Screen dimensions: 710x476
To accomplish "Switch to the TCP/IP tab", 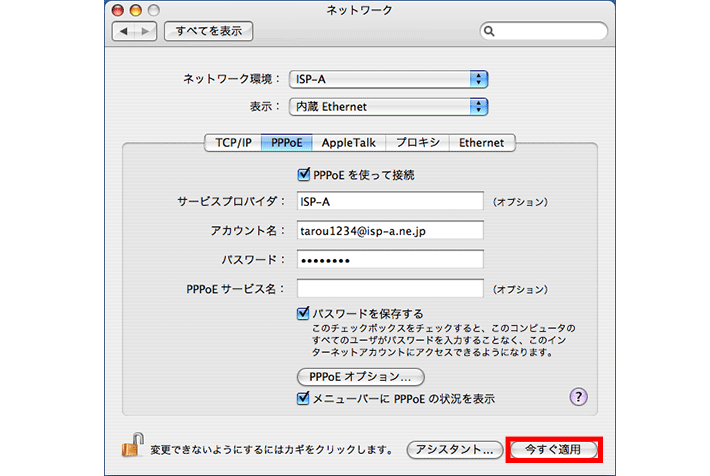I will click(x=233, y=142).
